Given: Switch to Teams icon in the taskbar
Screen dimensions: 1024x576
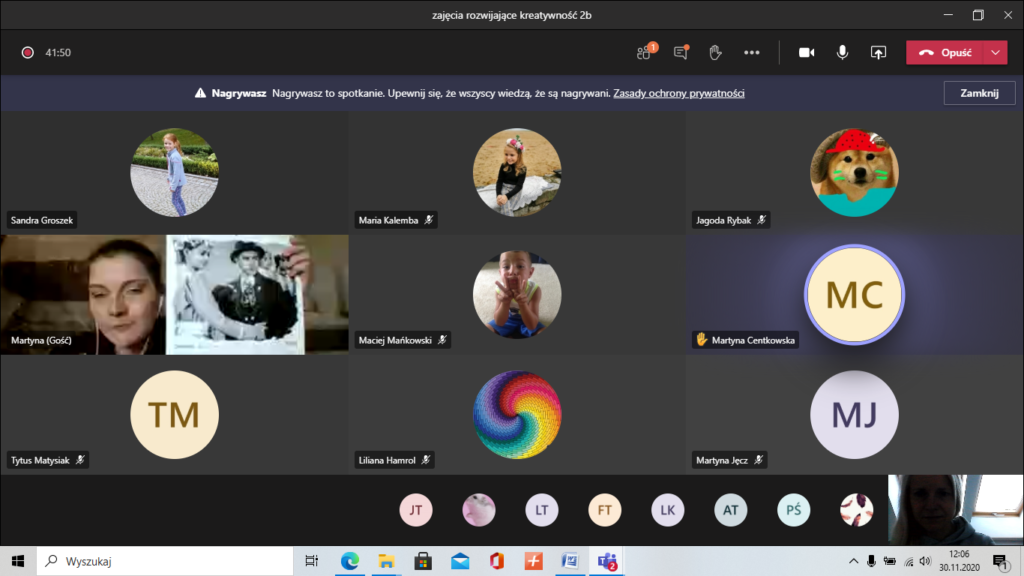Looking at the screenshot, I should point(607,561).
